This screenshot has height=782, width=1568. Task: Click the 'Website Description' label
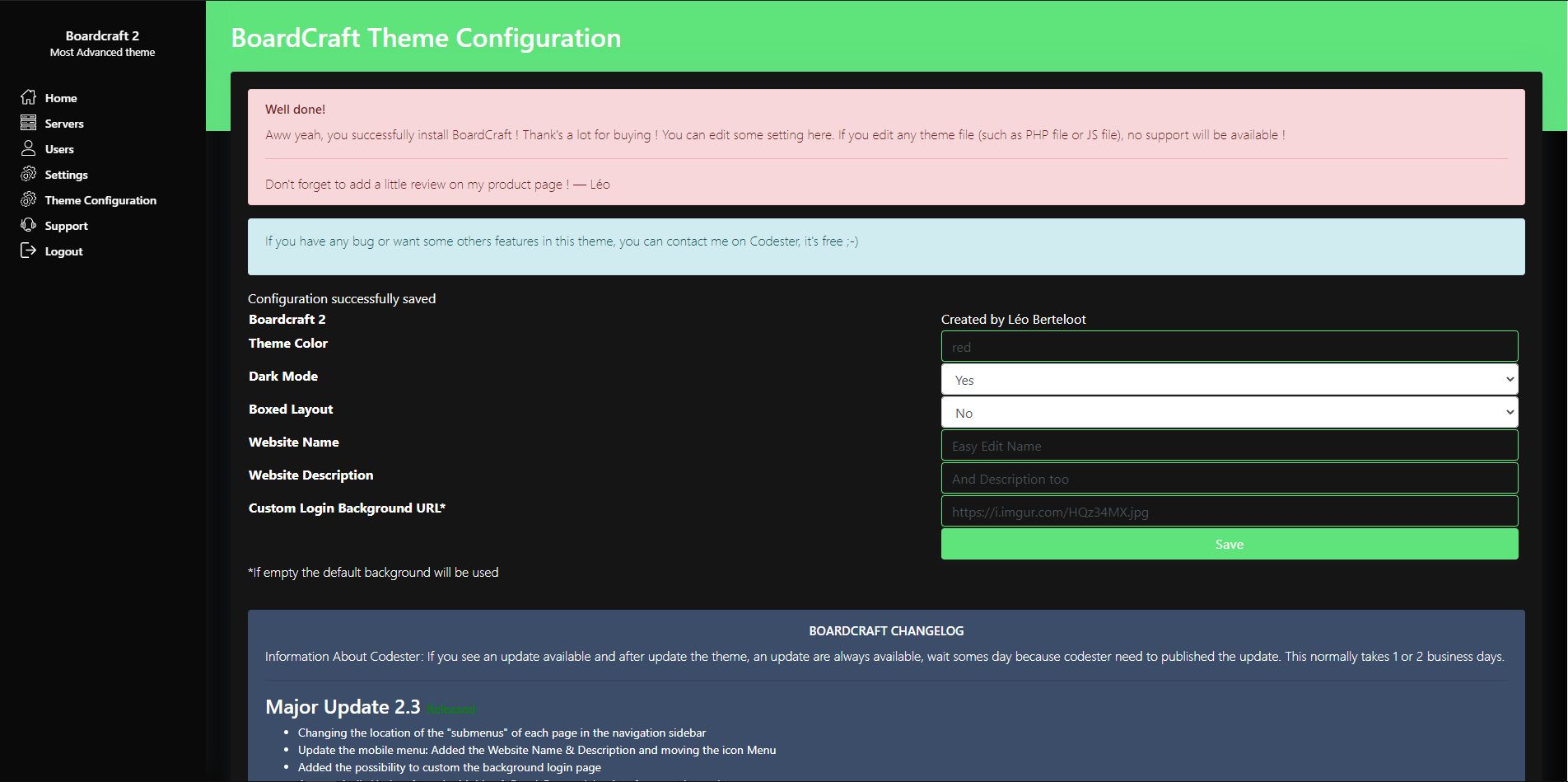(311, 475)
